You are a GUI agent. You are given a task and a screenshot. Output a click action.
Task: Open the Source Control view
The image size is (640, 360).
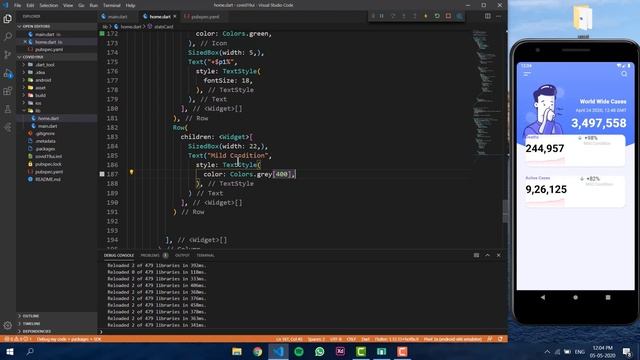coord(7,55)
